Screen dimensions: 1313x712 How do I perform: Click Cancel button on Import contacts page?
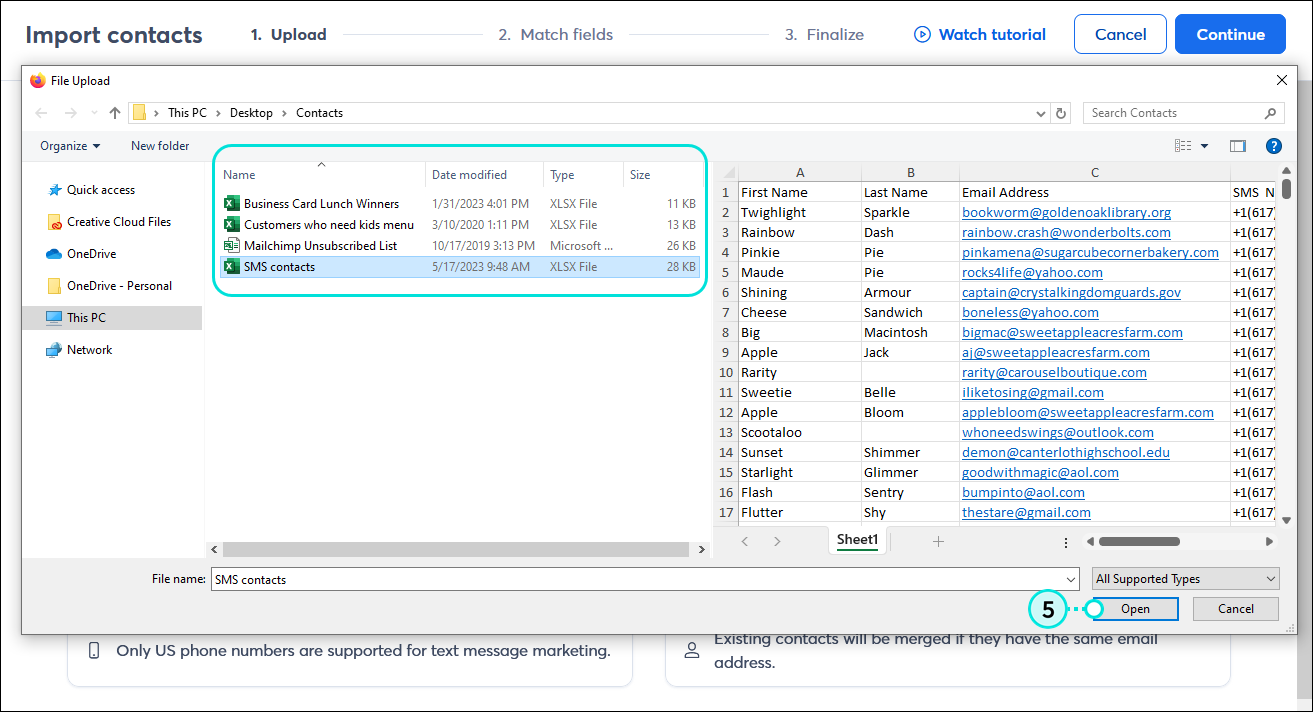[x=1120, y=34]
